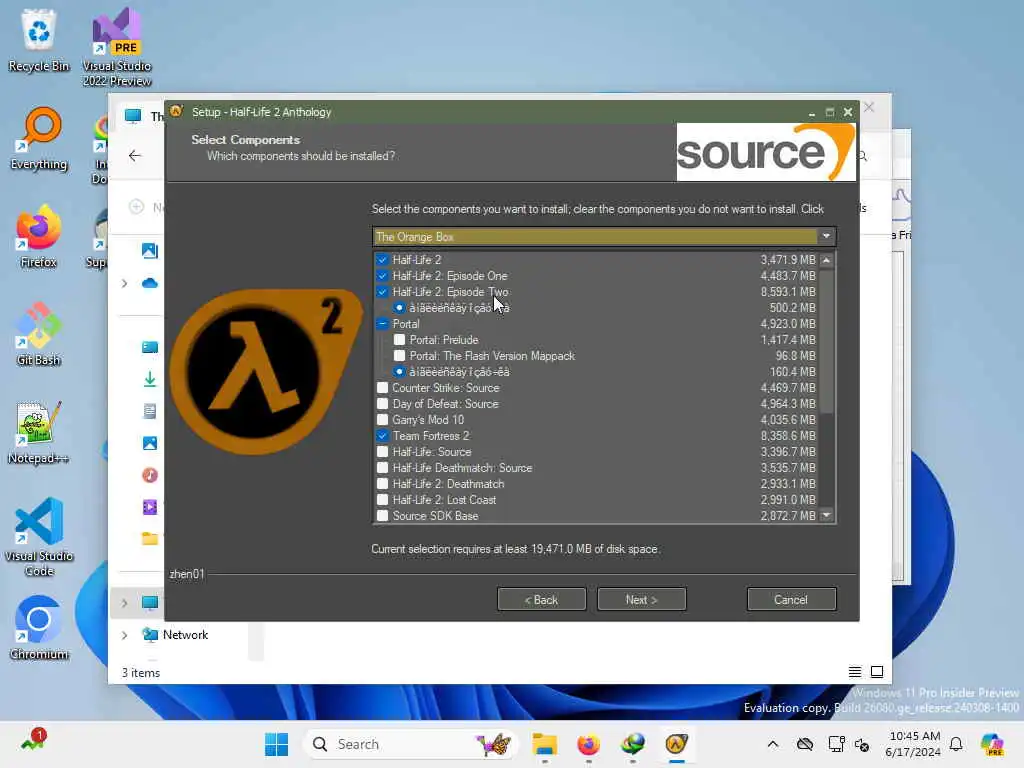The width and height of the screenshot is (1024, 768).
Task: Click the back arrow in File Explorer
Action: click(135, 155)
